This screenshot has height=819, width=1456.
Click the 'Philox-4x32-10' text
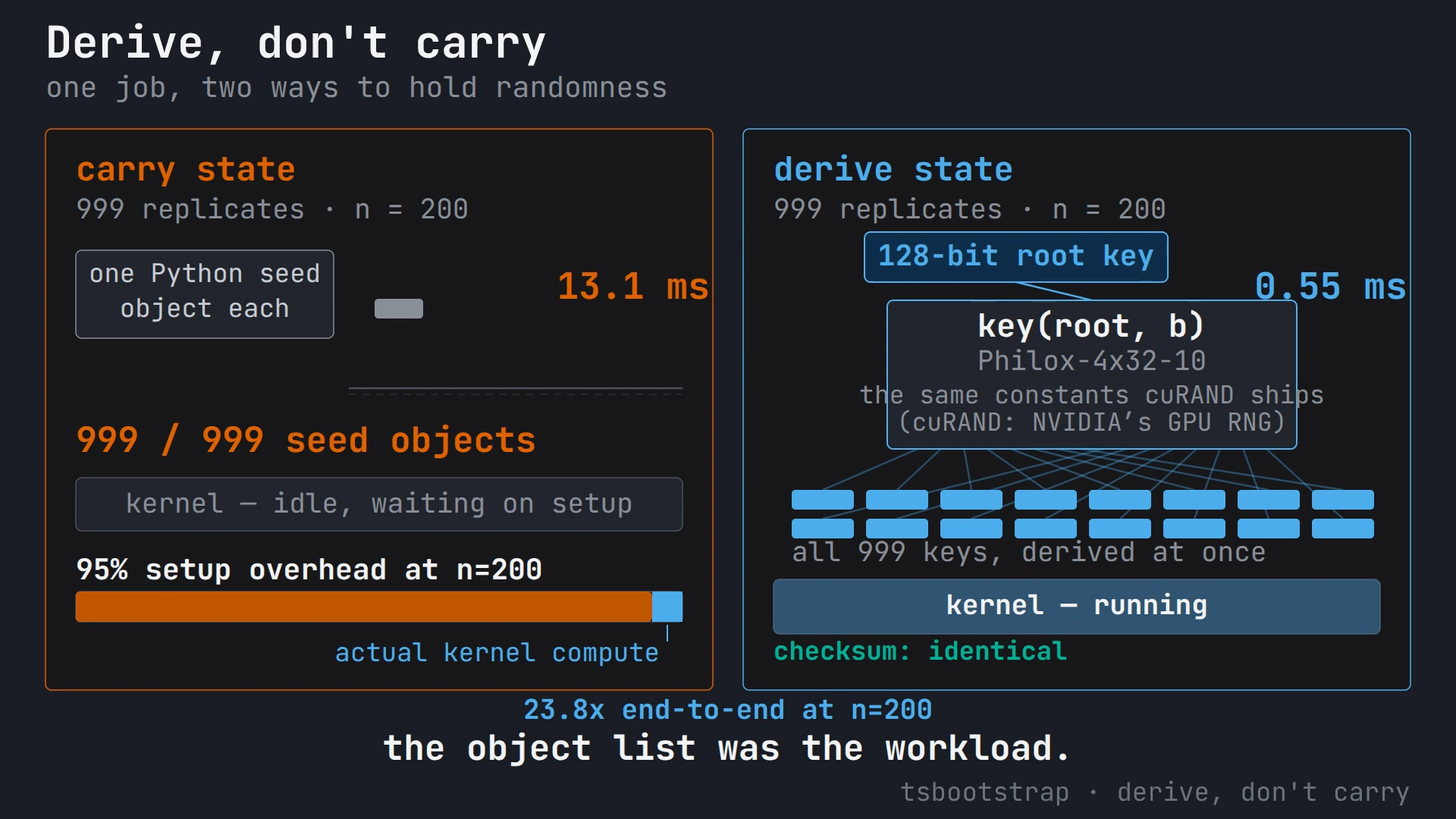1091,361
